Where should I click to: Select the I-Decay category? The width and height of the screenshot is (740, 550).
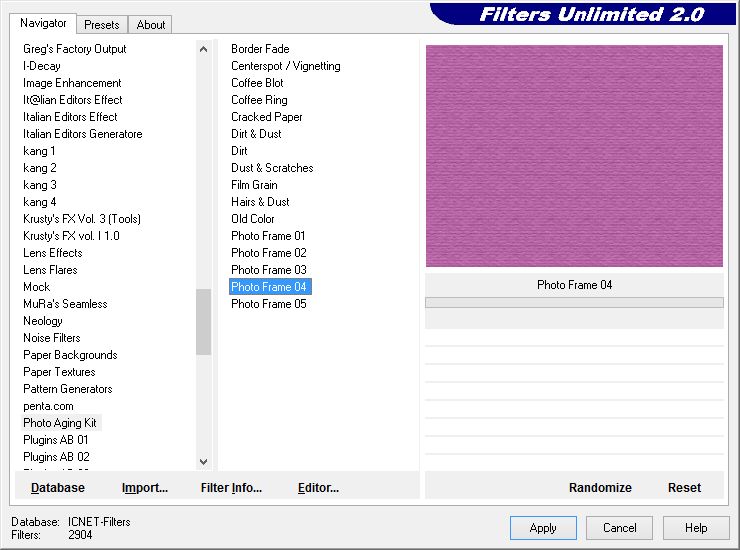click(42, 66)
